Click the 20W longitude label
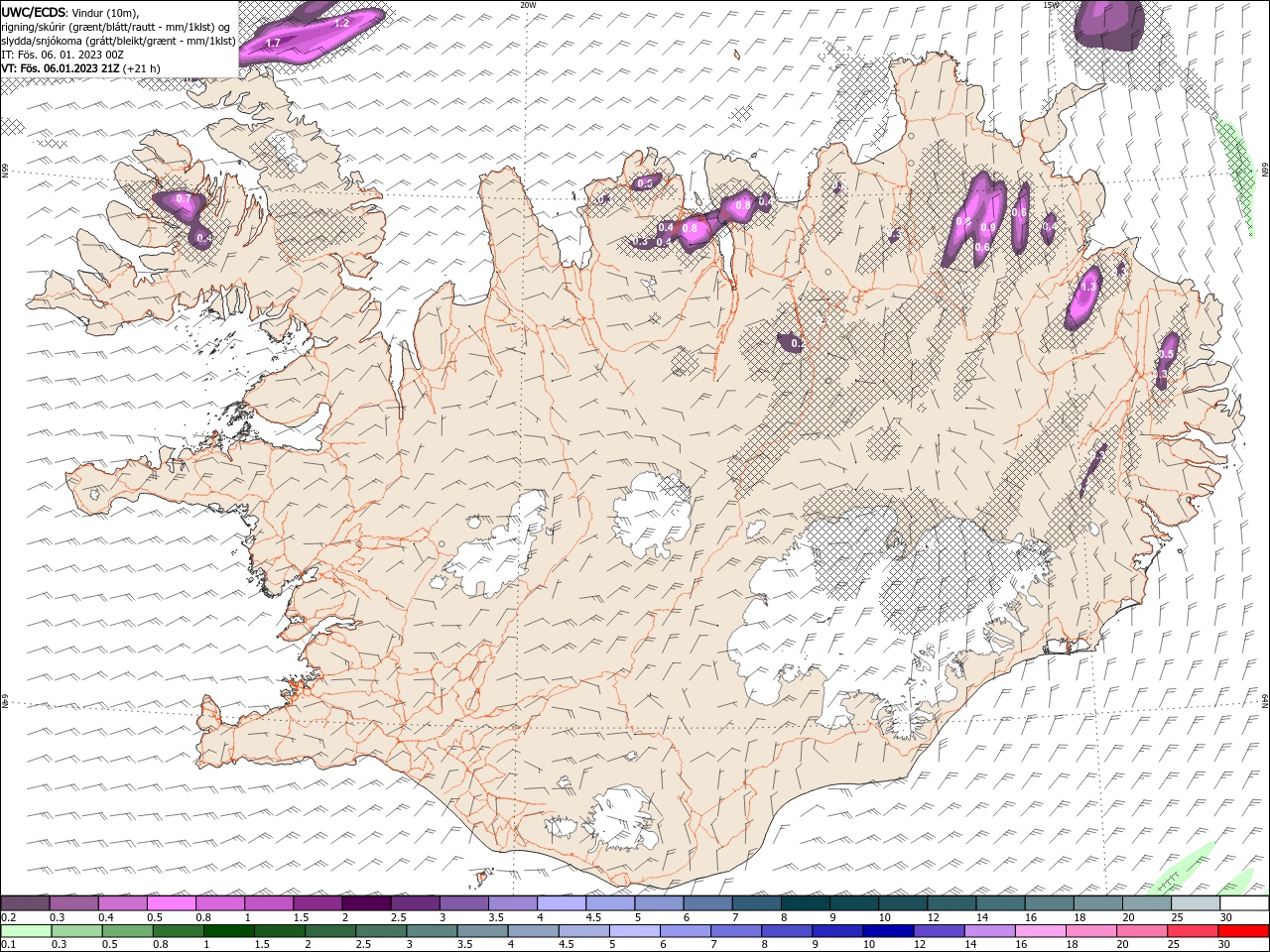 (x=528, y=5)
